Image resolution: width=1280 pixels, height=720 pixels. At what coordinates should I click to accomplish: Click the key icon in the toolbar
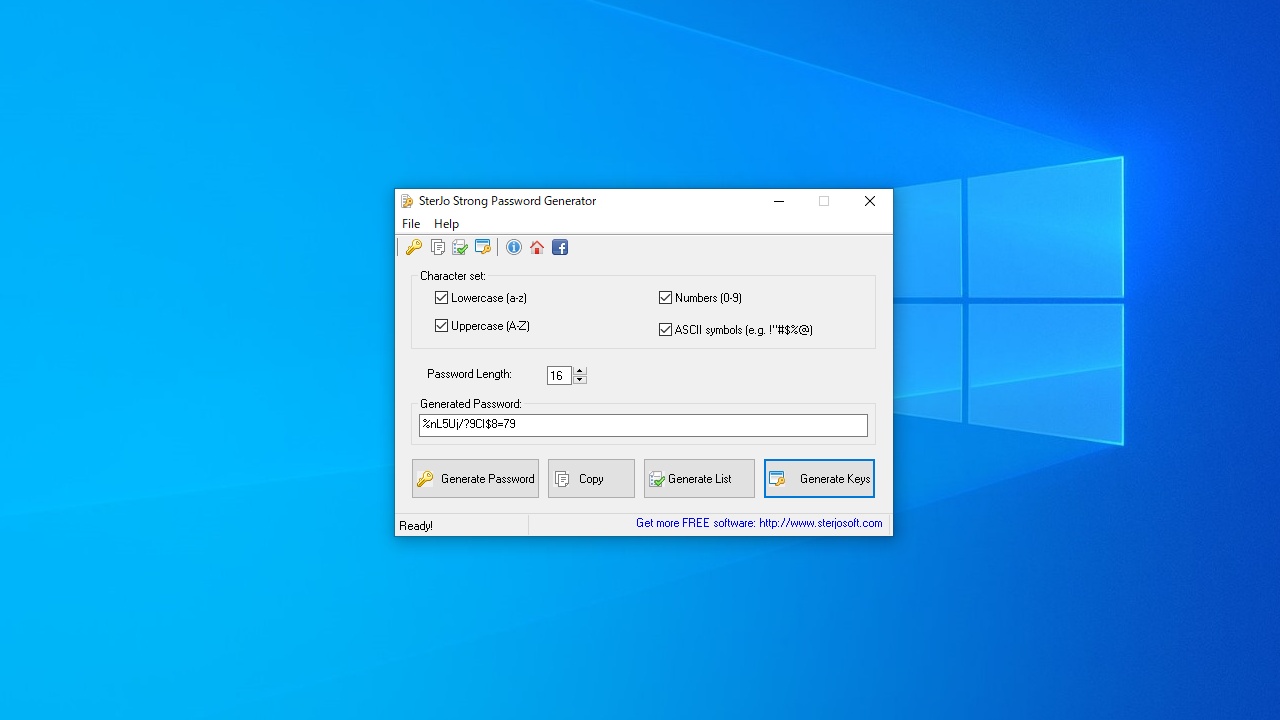click(413, 247)
